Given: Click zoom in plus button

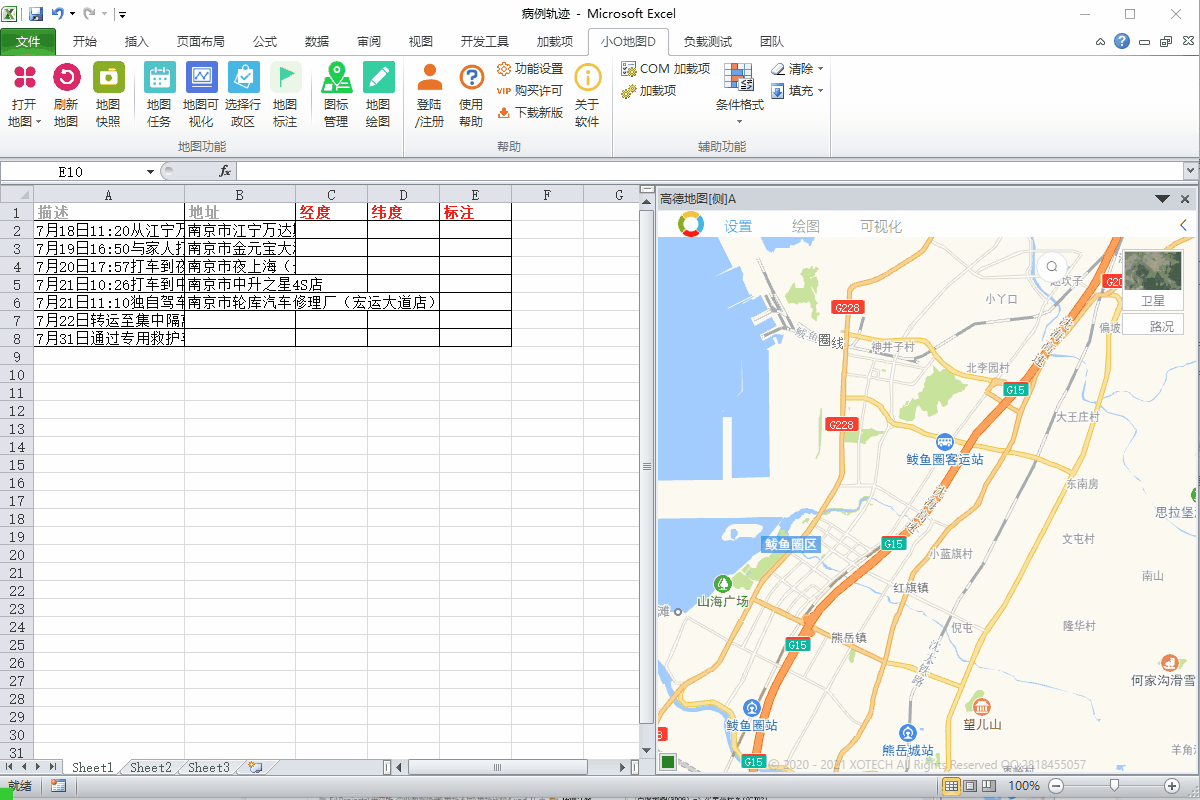Looking at the screenshot, I should [x=1171, y=786].
